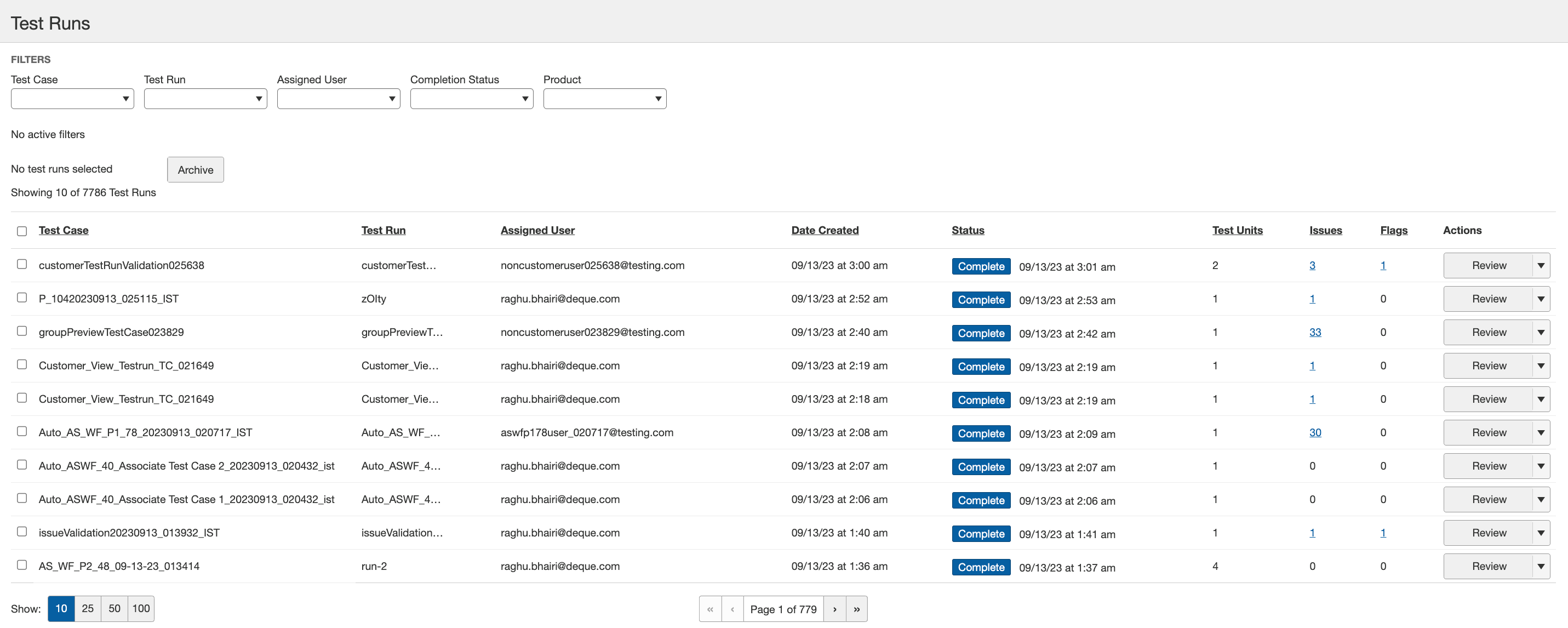The width and height of the screenshot is (1568, 628).
Task: Jump to last page double-arrow
Action: tap(856, 609)
